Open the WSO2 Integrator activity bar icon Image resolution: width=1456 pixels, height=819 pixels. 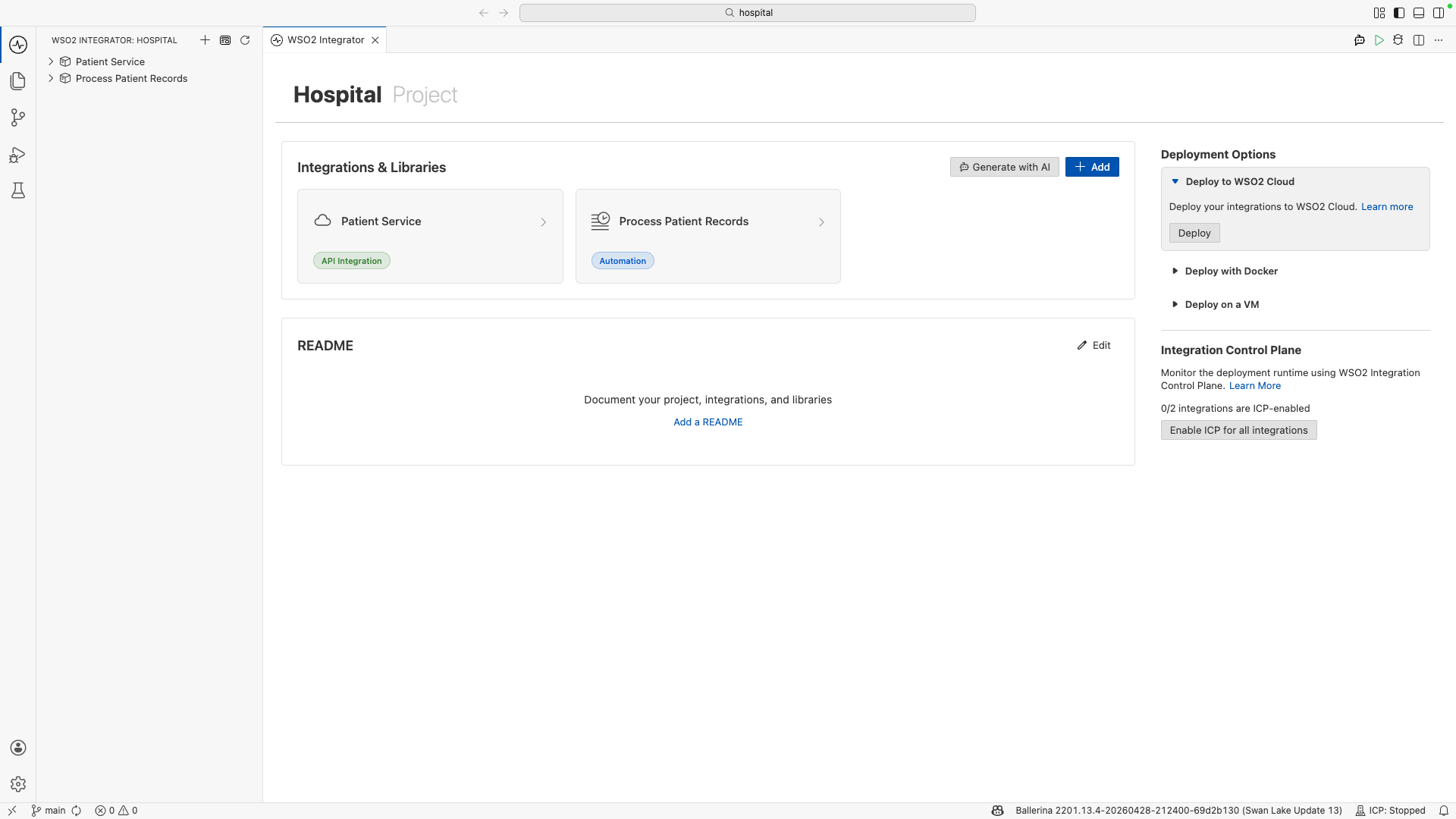(x=18, y=45)
